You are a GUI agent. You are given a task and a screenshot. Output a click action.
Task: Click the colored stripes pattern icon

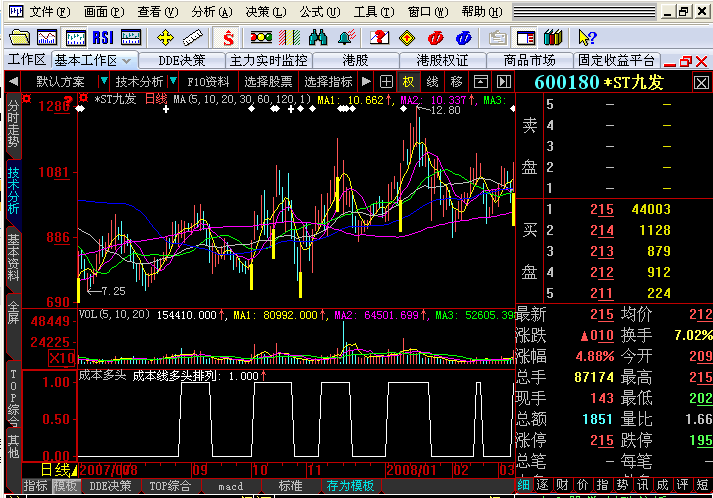[x=290, y=37]
